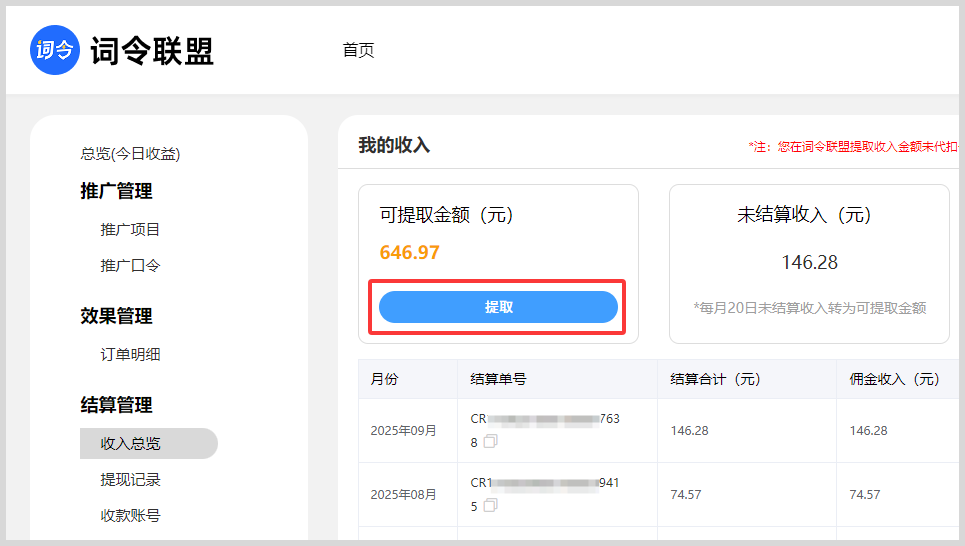
Task: Click the blue 提取 withdraw button
Action: (x=498, y=307)
